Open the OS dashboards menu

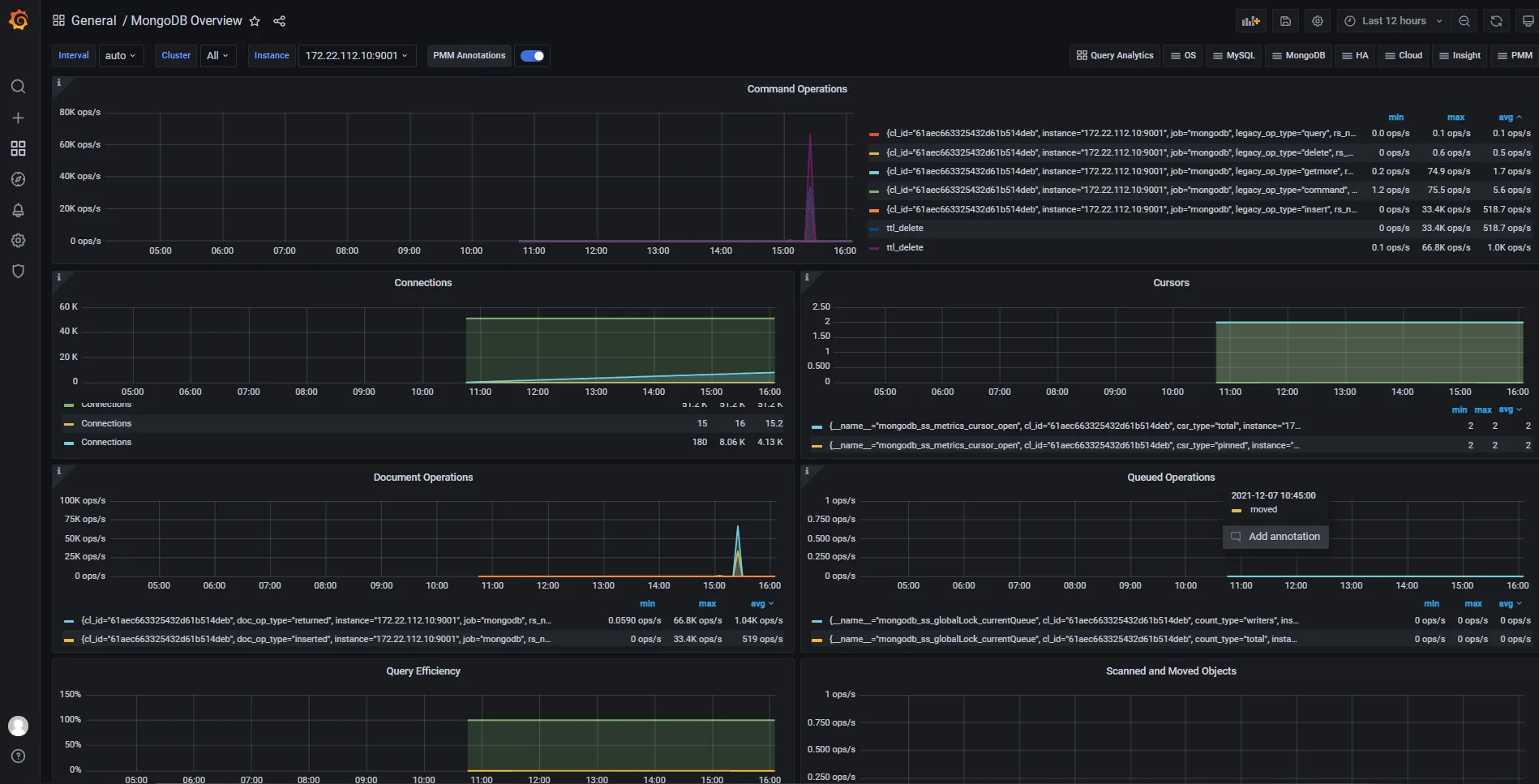pyautogui.click(x=1183, y=56)
